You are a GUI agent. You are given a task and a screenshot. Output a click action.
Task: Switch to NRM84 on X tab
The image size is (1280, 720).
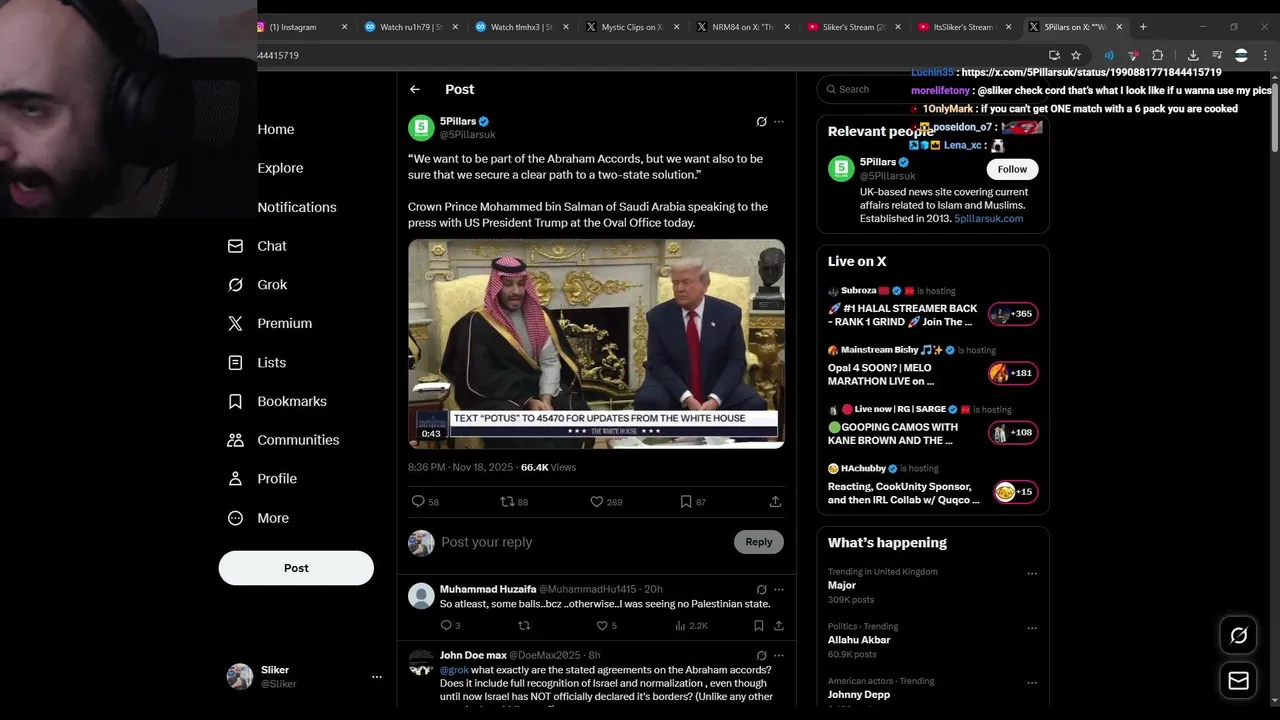pos(743,27)
